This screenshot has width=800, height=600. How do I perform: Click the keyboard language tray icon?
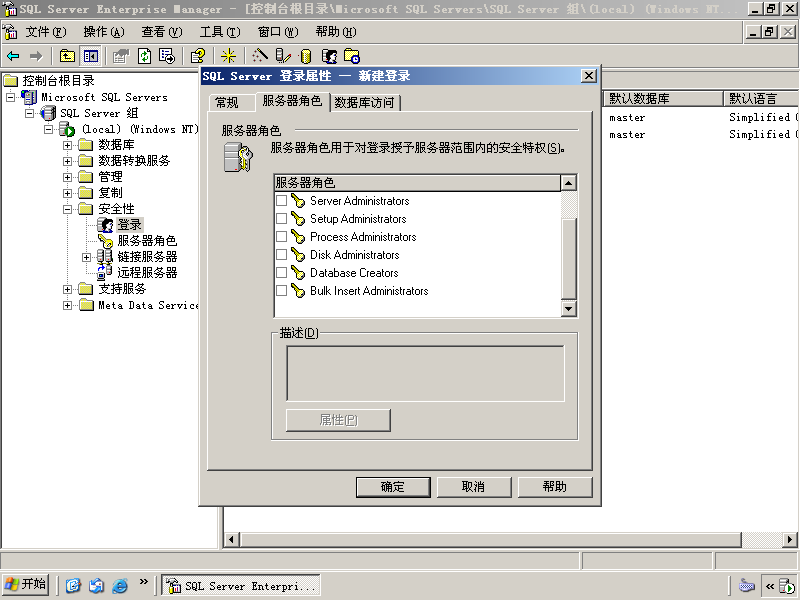(746, 585)
